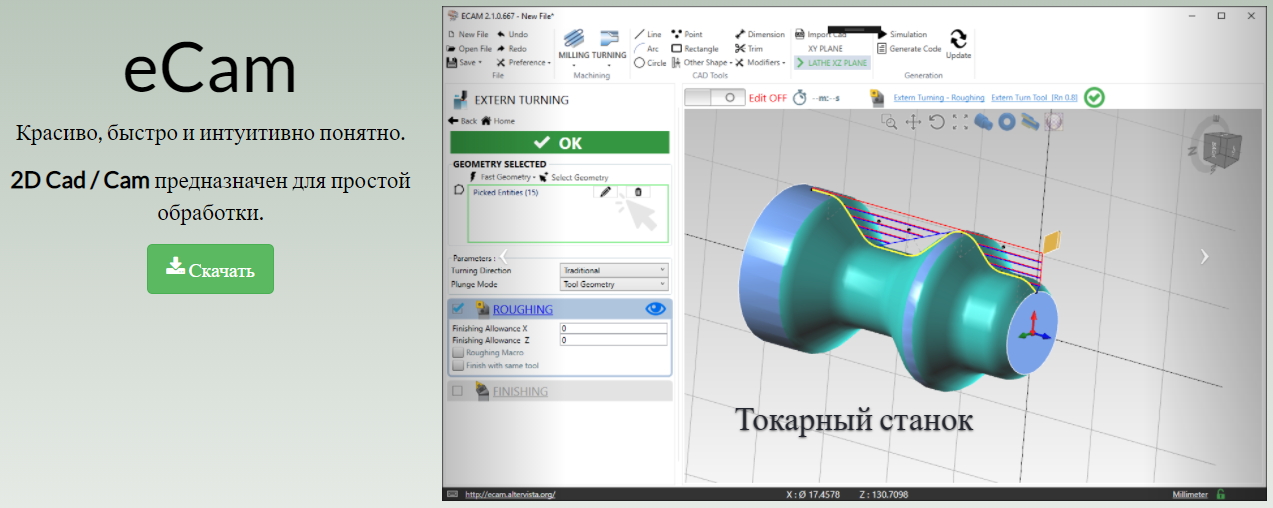Image resolution: width=1273 pixels, height=508 pixels.
Task: Click Select Geometry option
Action: [x=573, y=177]
